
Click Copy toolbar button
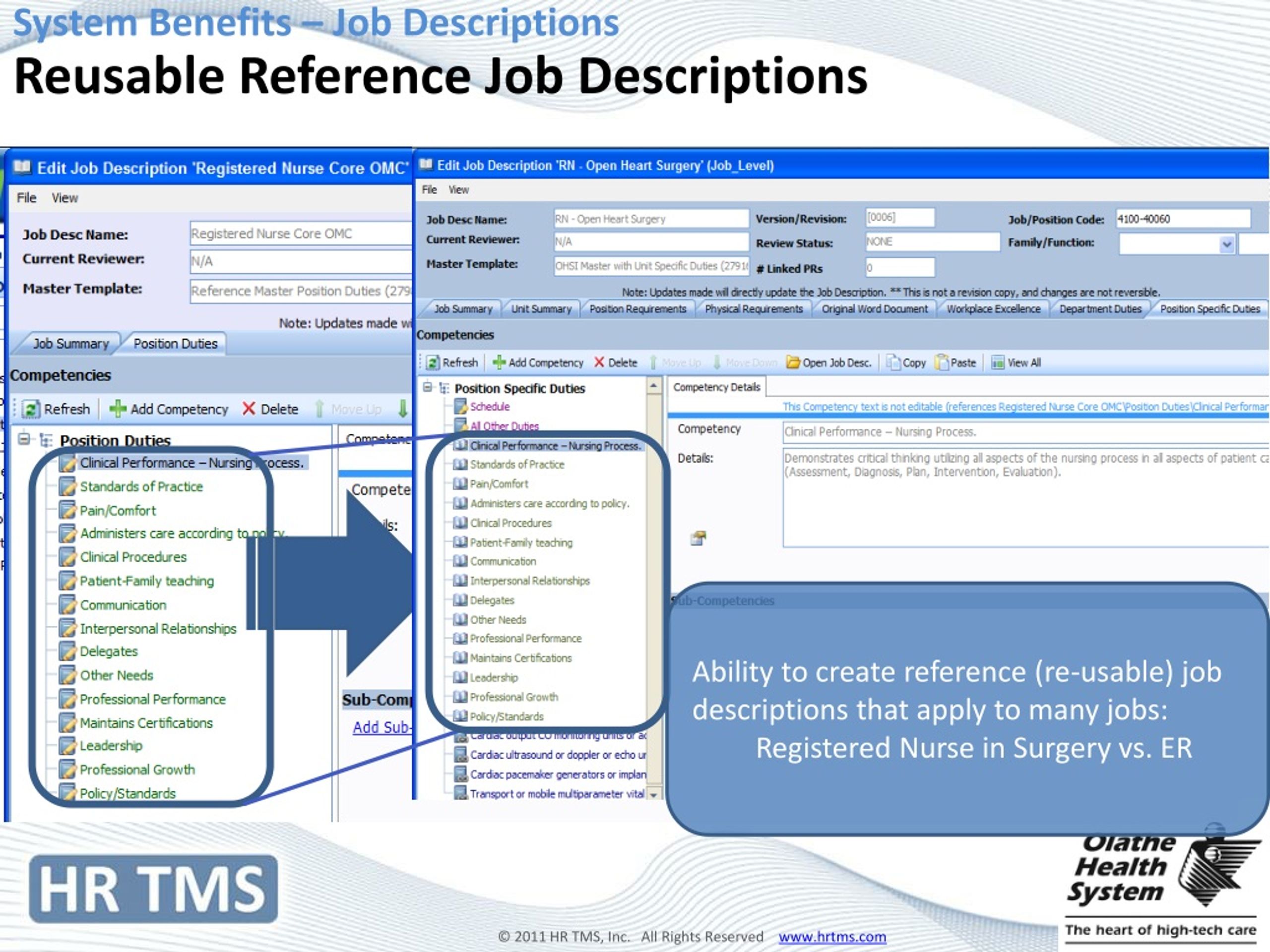pyautogui.click(x=905, y=362)
